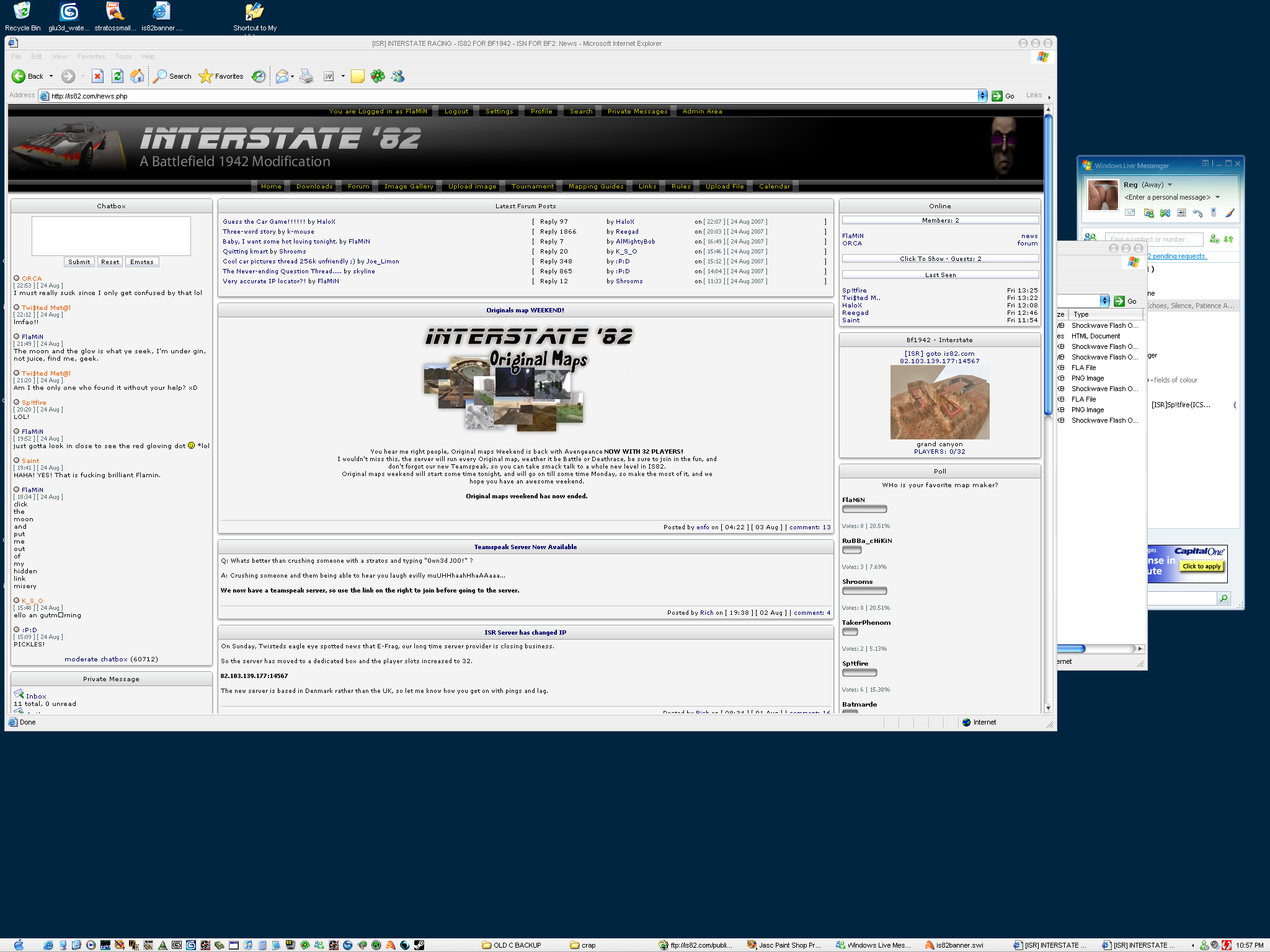The height and width of the screenshot is (952, 1270).
Task: Open Messenger status dropdown next to Away
Action: click(1170, 185)
